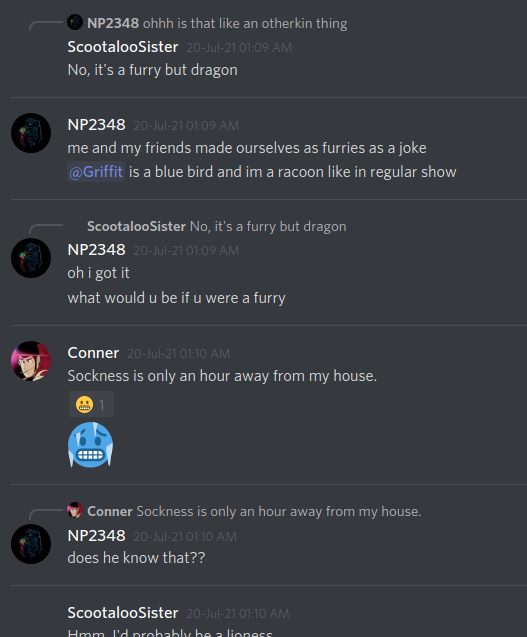Screen dimensions: 527x637
Task: Click NP2348's avatar next to furries joke message
Action: (x=31, y=133)
